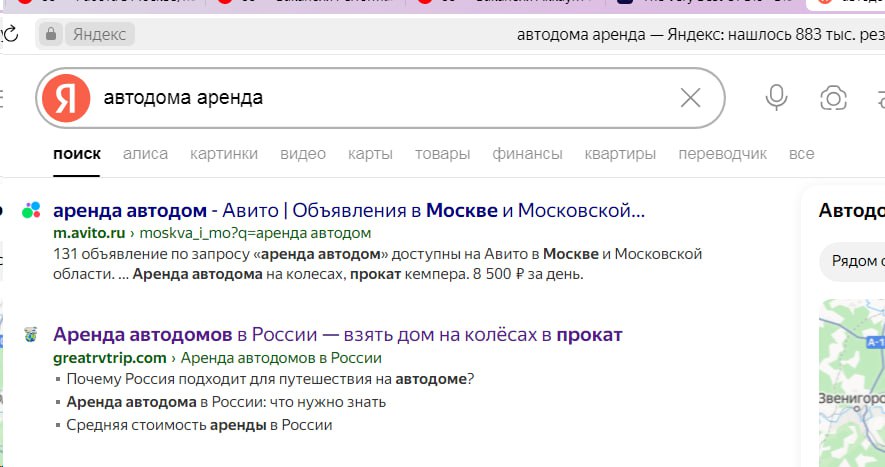Click the «Рядом с» filter chip
Viewport: 885px width, 467px height.
857,262
